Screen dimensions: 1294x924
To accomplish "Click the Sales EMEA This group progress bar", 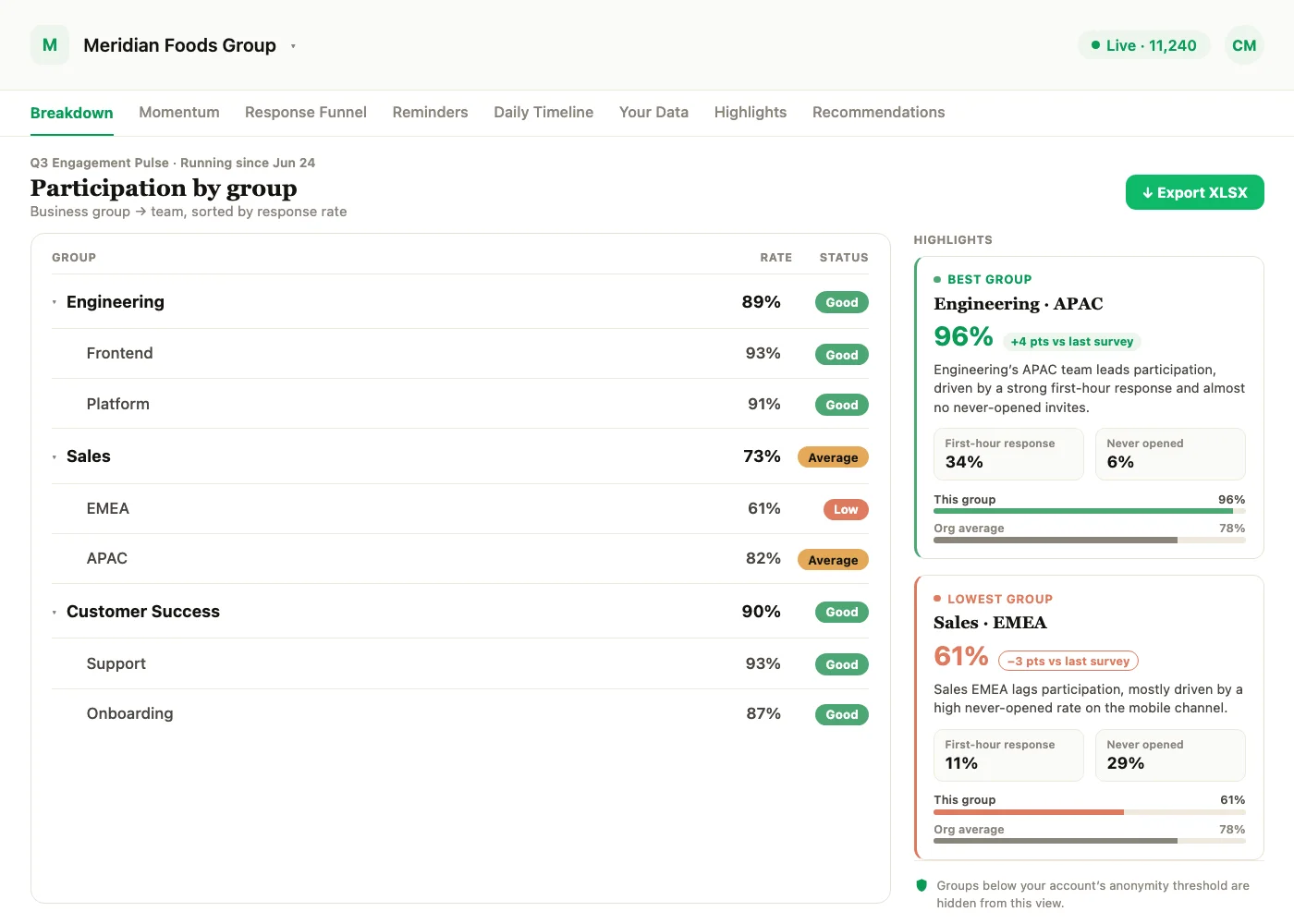I will [1089, 812].
